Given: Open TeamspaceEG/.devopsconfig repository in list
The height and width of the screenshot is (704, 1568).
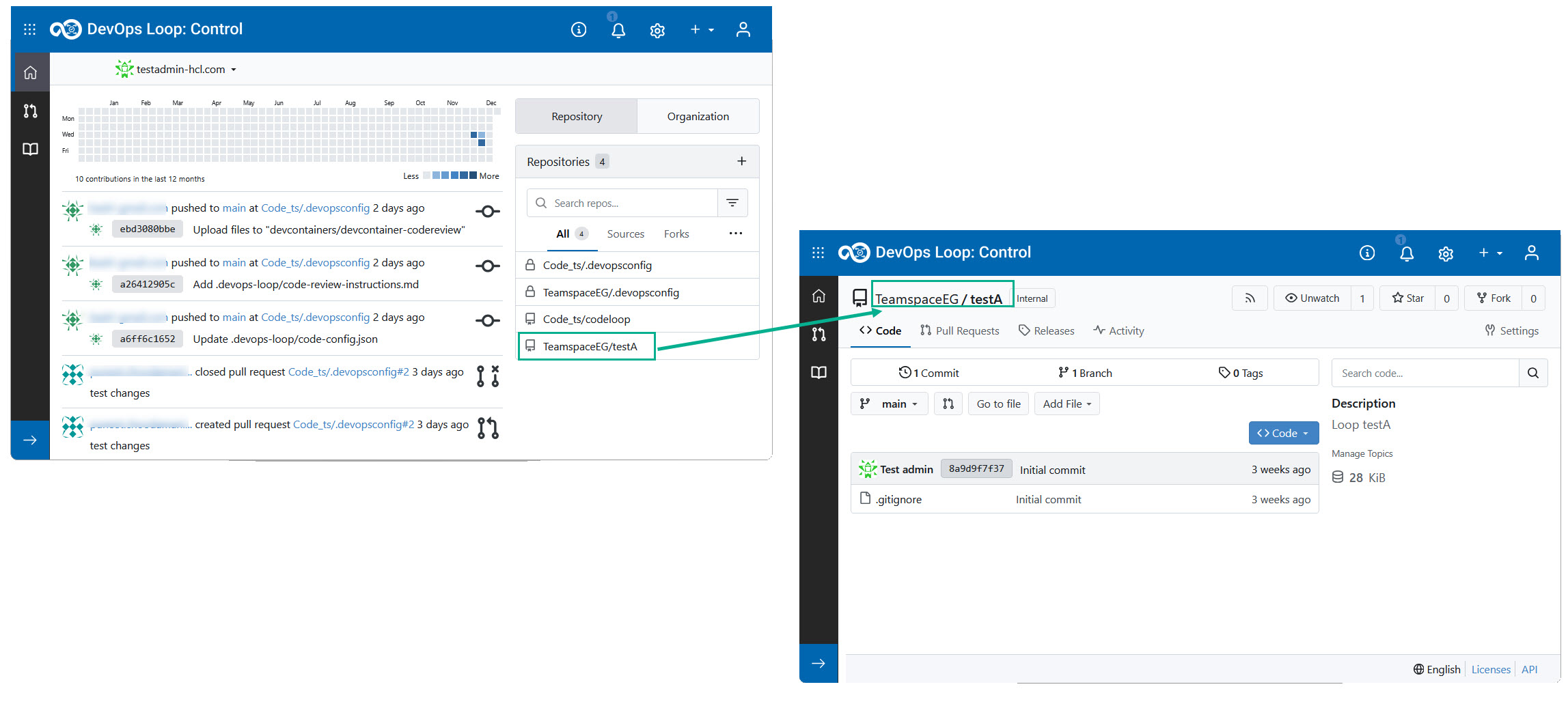Looking at the screenshot, I should 611,292.
